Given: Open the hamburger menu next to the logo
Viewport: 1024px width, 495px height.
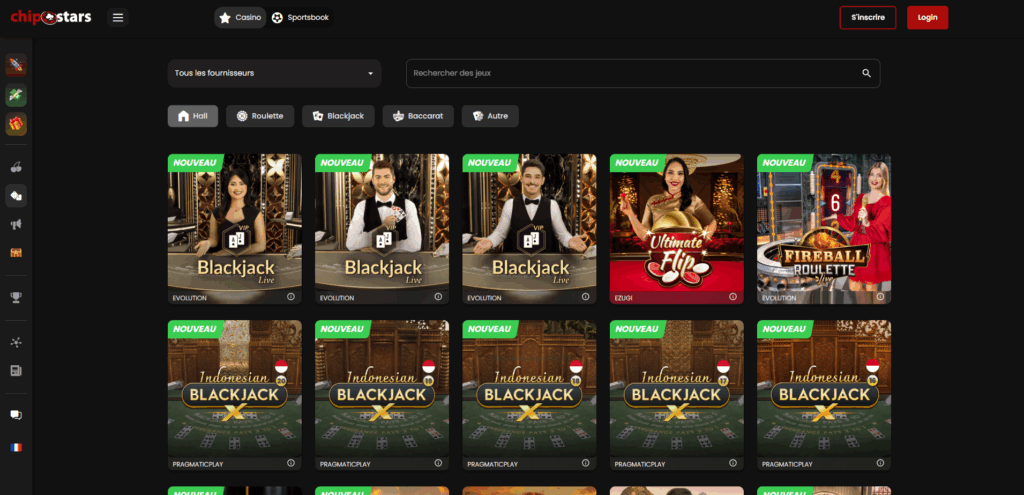Looking at the screenshot, I should coord(118,18).
